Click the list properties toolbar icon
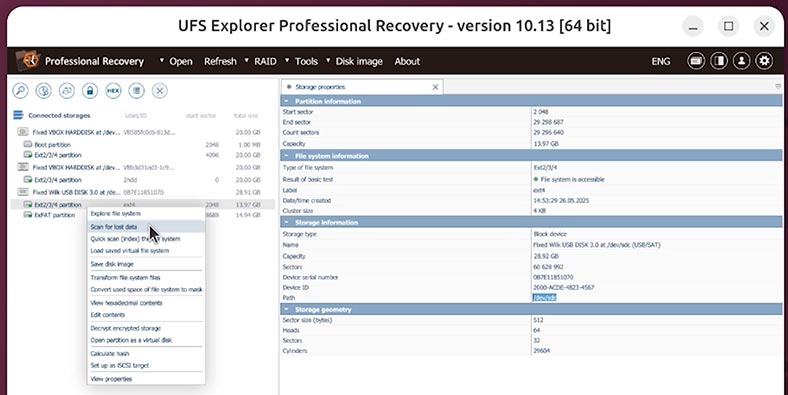Viewport: 788px width, 395px height. [x=136, y=91]
